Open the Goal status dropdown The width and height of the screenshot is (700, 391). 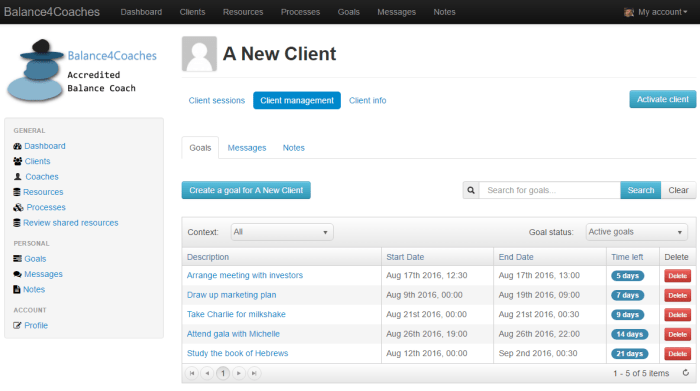[x=636, y=232]
